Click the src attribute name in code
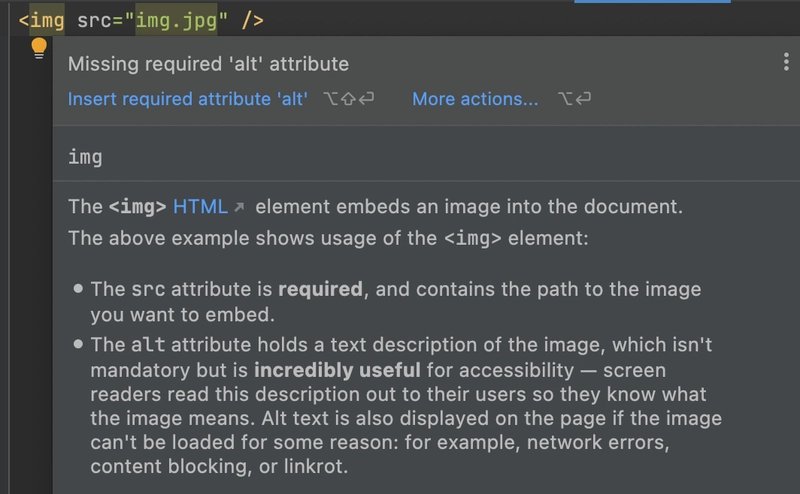This screenshot has height=494, width=800. [x=94, y=20]
